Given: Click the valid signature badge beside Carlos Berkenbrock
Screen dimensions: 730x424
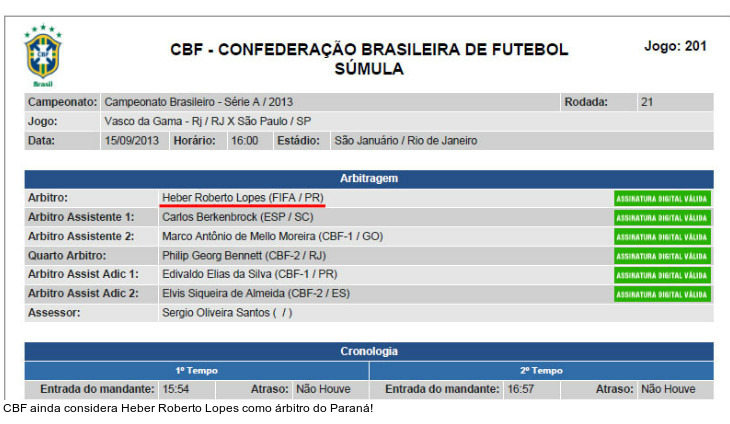Looking at the screenshot, I should coord(662,217).
